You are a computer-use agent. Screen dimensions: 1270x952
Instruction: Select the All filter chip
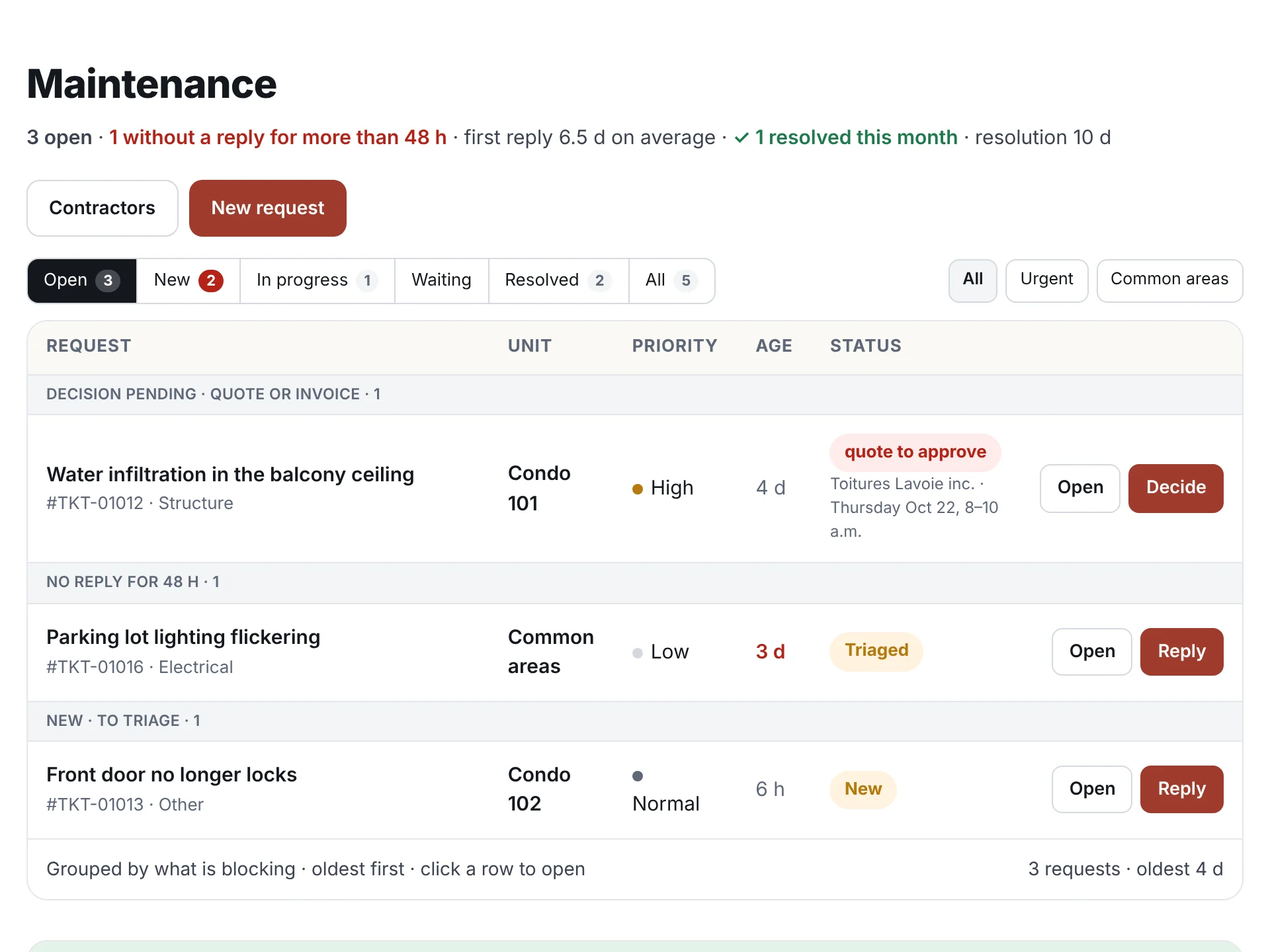pyautogui.click(x=972, y=280)
